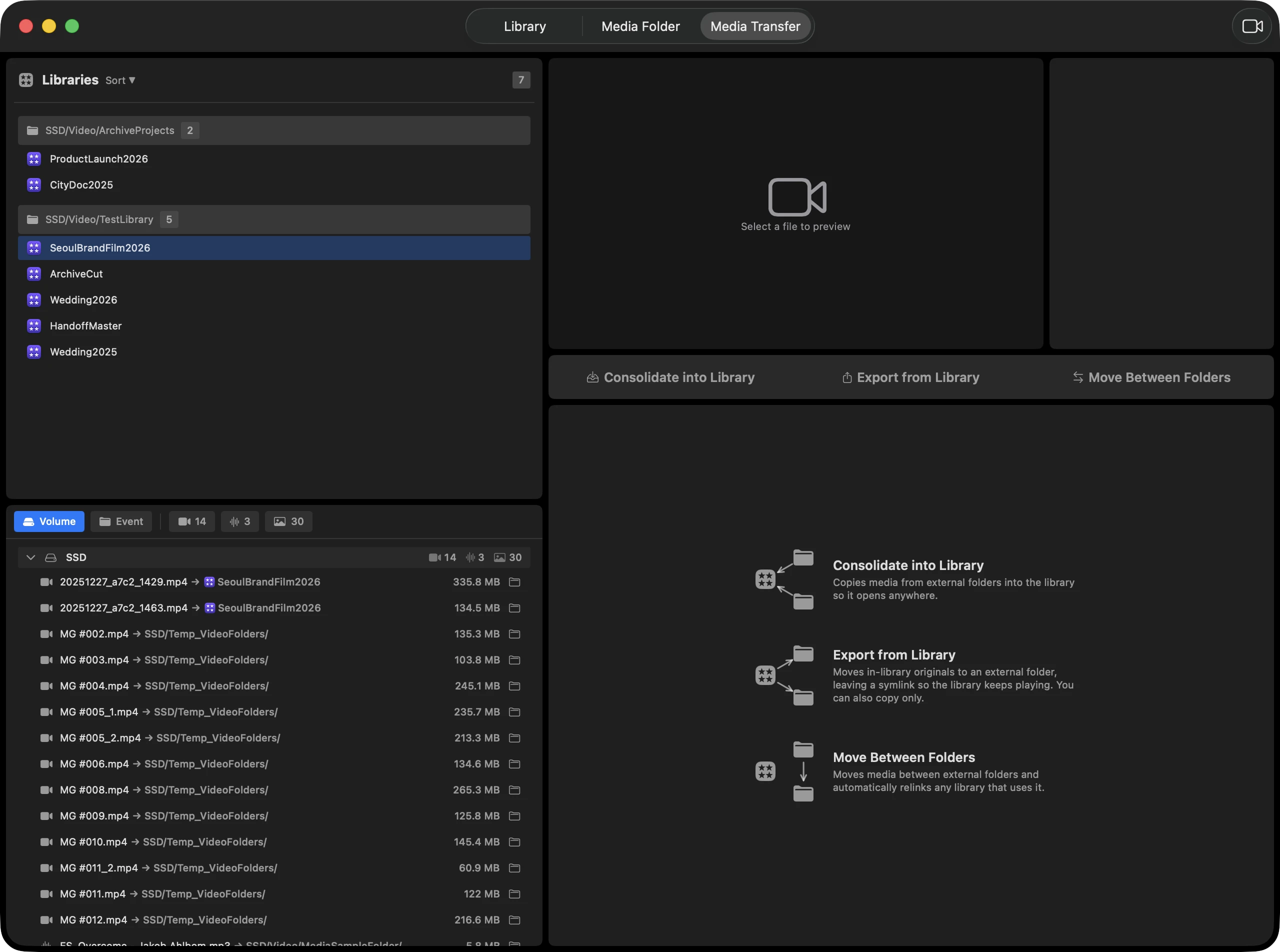Toggle the video filter showing 14

click(x=192, y=521)
